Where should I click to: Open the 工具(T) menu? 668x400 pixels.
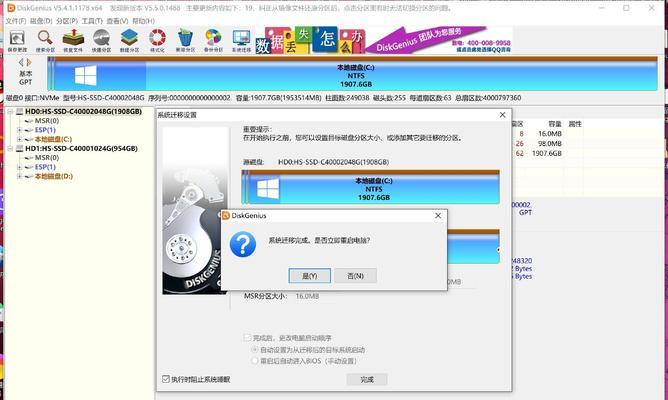pyautogui.click(x=92, y=21)
